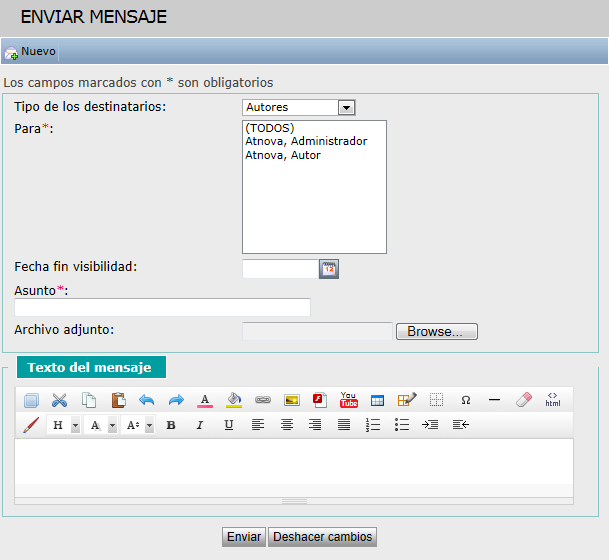The width and height of the screenshot is (609, 560).
Task: Insert a bulleted list
Action: [x=402, y=425]
